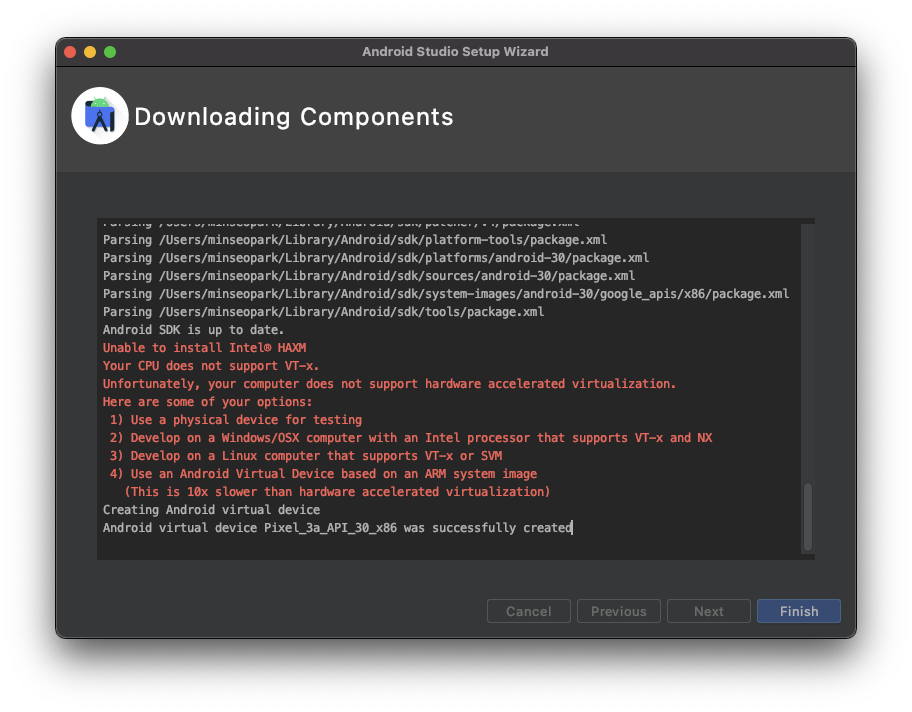Click the Finish button
Image resolution: width=912 pixels, height=712 pixels.
(x=799, y=611)
